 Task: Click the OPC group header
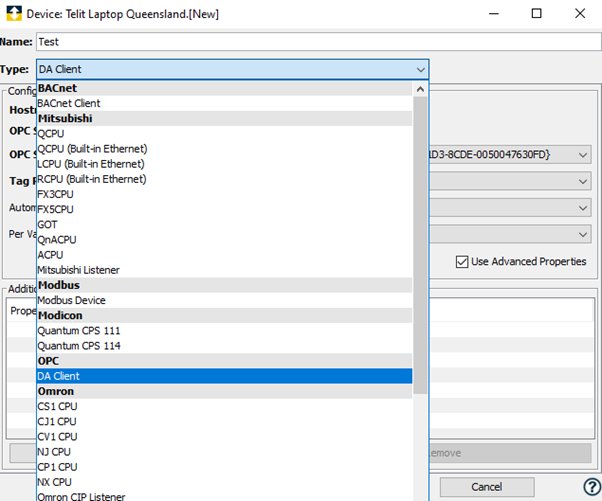[x=225, y=361]
